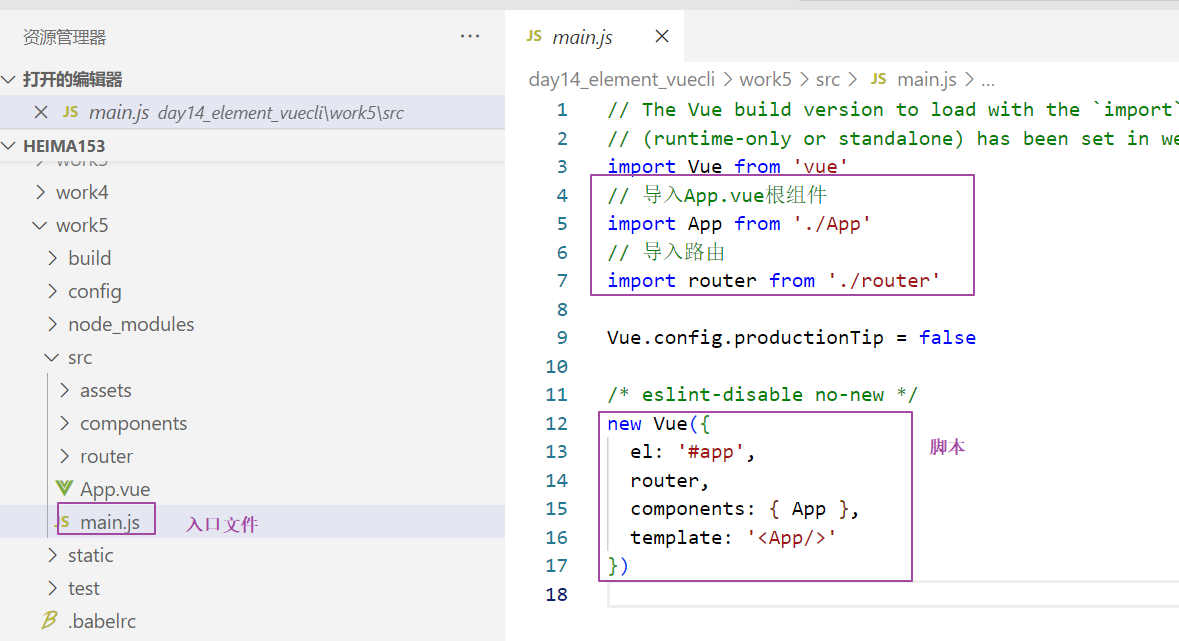This screenshot has width=1179, height=641.
Task: Expand the router folder under src
Action: (x=106, y=456)
